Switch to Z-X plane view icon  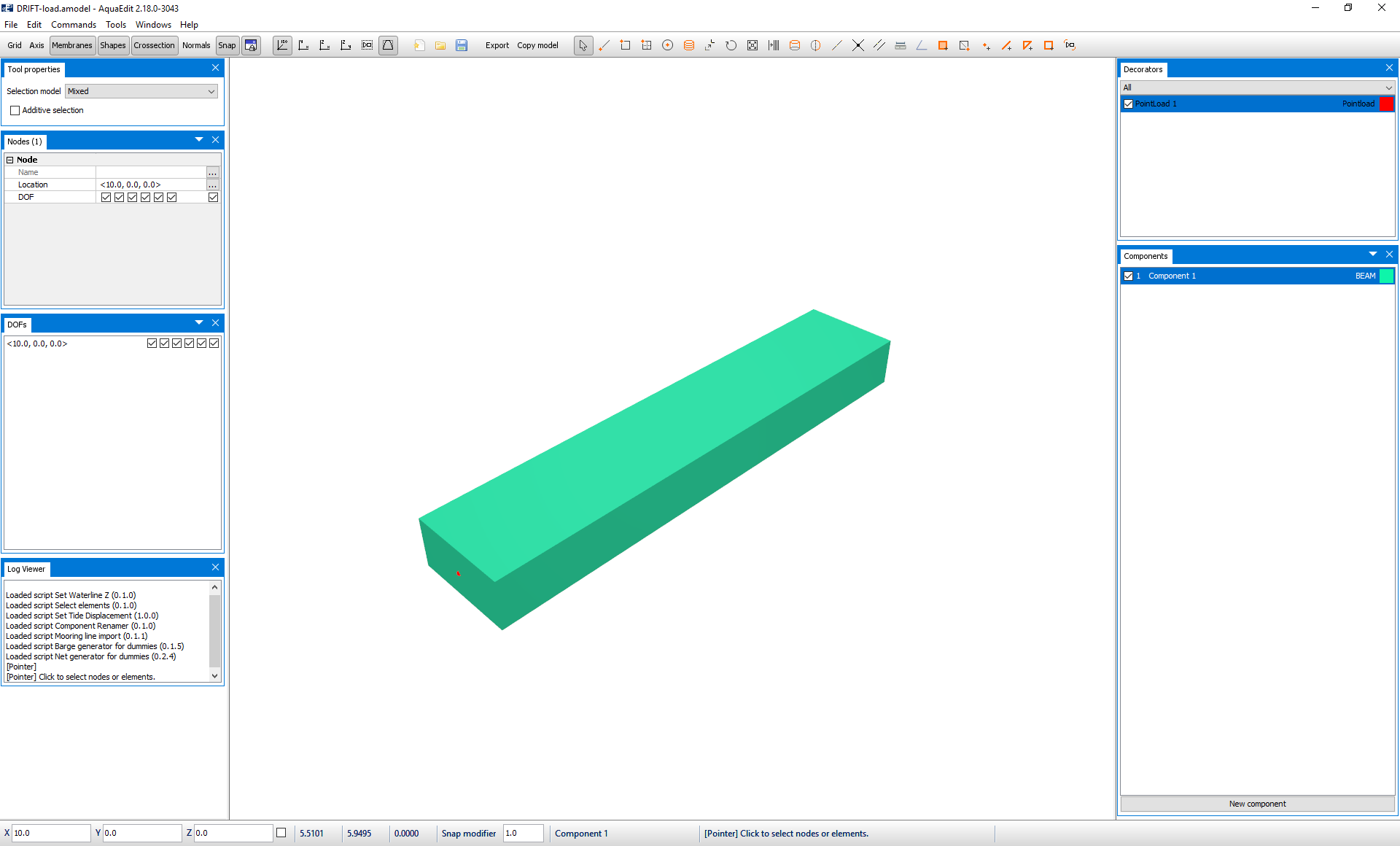tap(325, 45)
